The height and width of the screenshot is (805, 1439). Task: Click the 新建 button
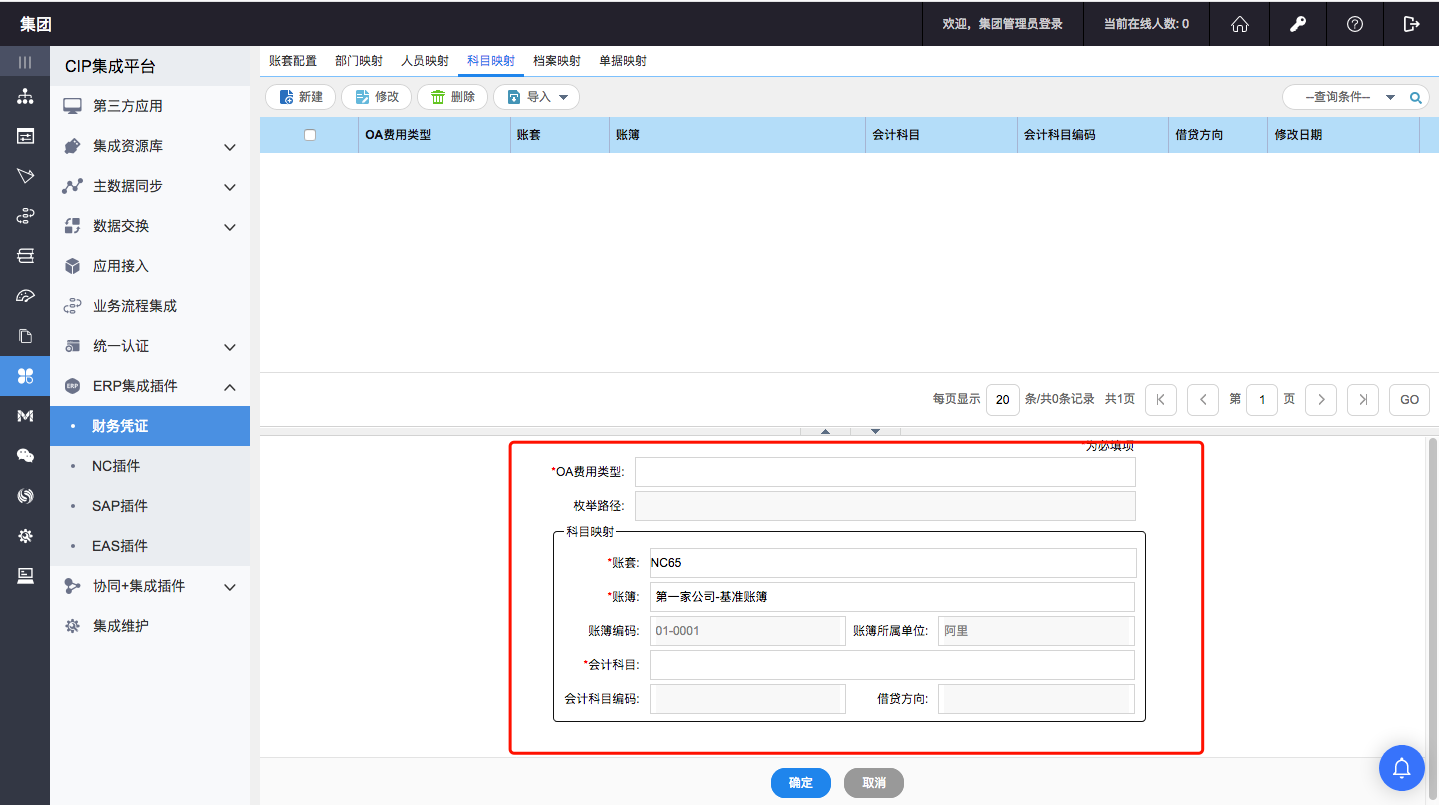click(x=300, y=97)
